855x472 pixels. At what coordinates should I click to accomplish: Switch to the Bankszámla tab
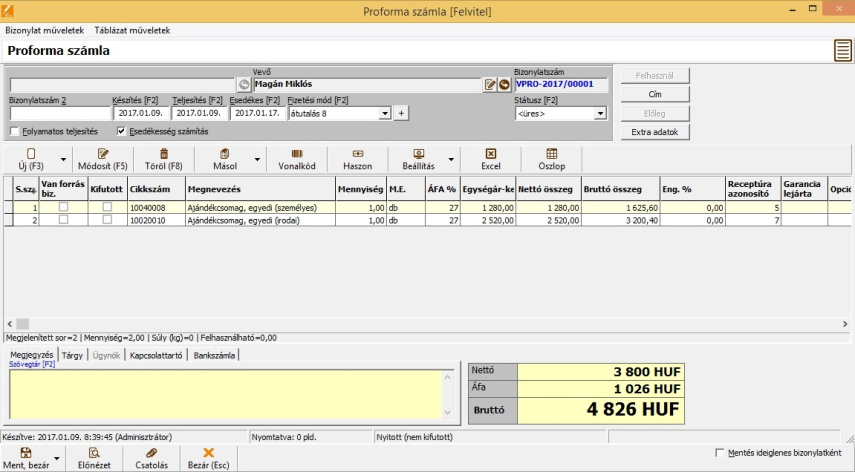coord(215,354)
